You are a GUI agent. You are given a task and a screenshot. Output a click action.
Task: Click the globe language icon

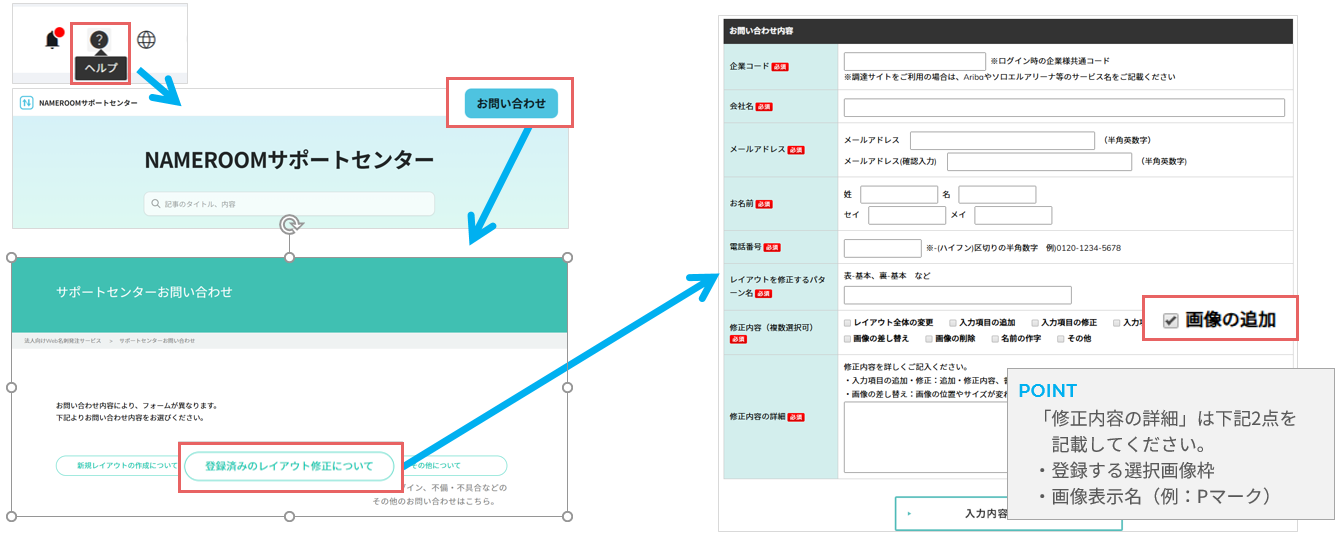pos(147,40)
